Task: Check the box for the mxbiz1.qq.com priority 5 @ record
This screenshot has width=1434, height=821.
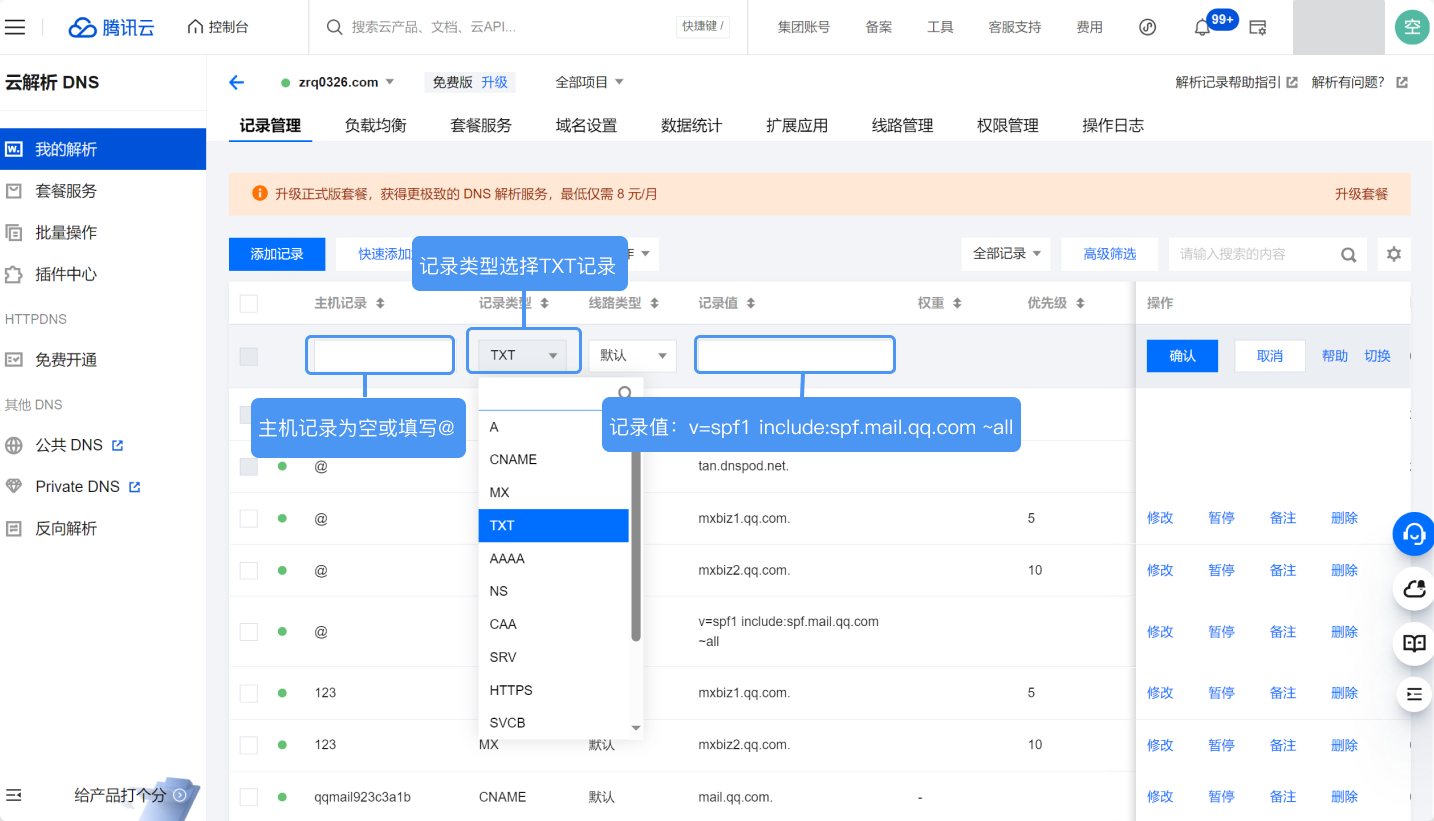Action: 249,518
